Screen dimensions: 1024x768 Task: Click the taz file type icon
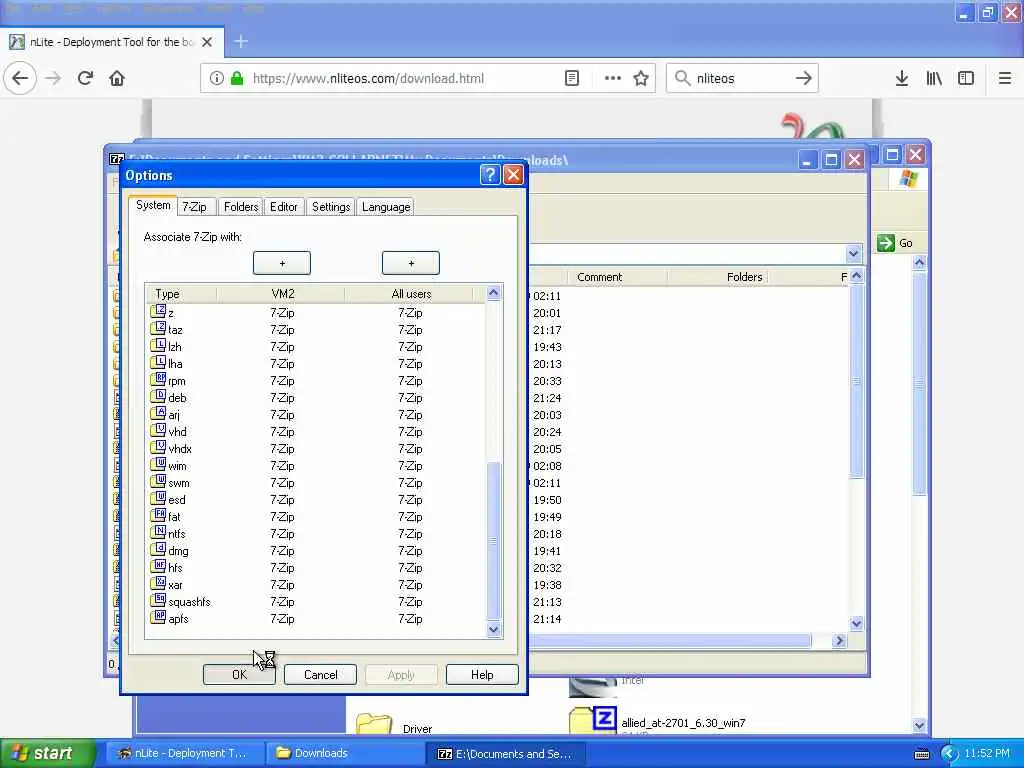[157, 328]
